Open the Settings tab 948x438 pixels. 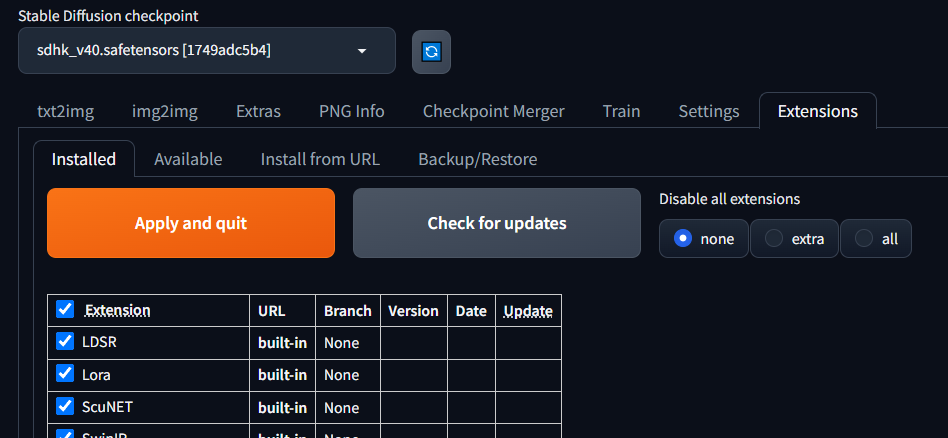tap(709, 111)
